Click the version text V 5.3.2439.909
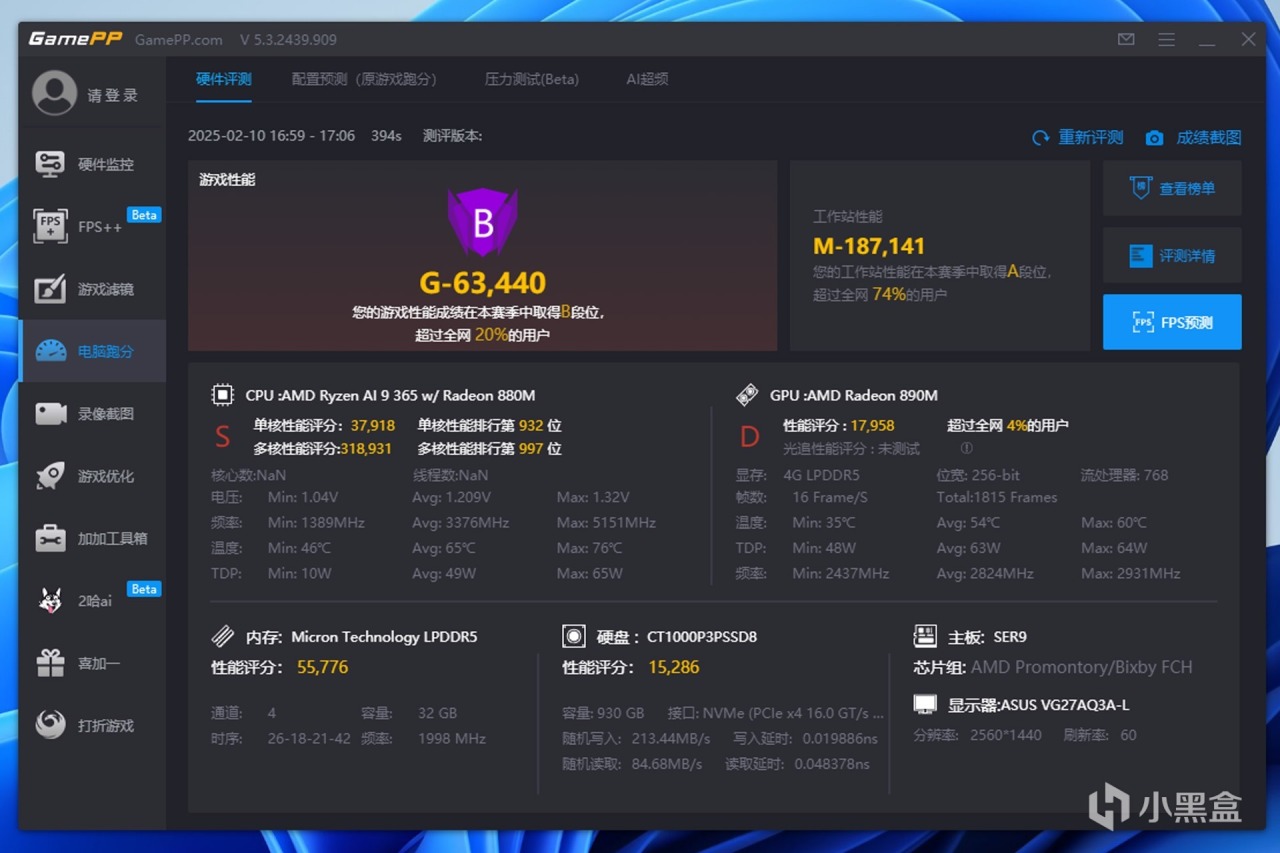Image resolution: width=1280 pixels, height=853 pixels. (288, 40)
